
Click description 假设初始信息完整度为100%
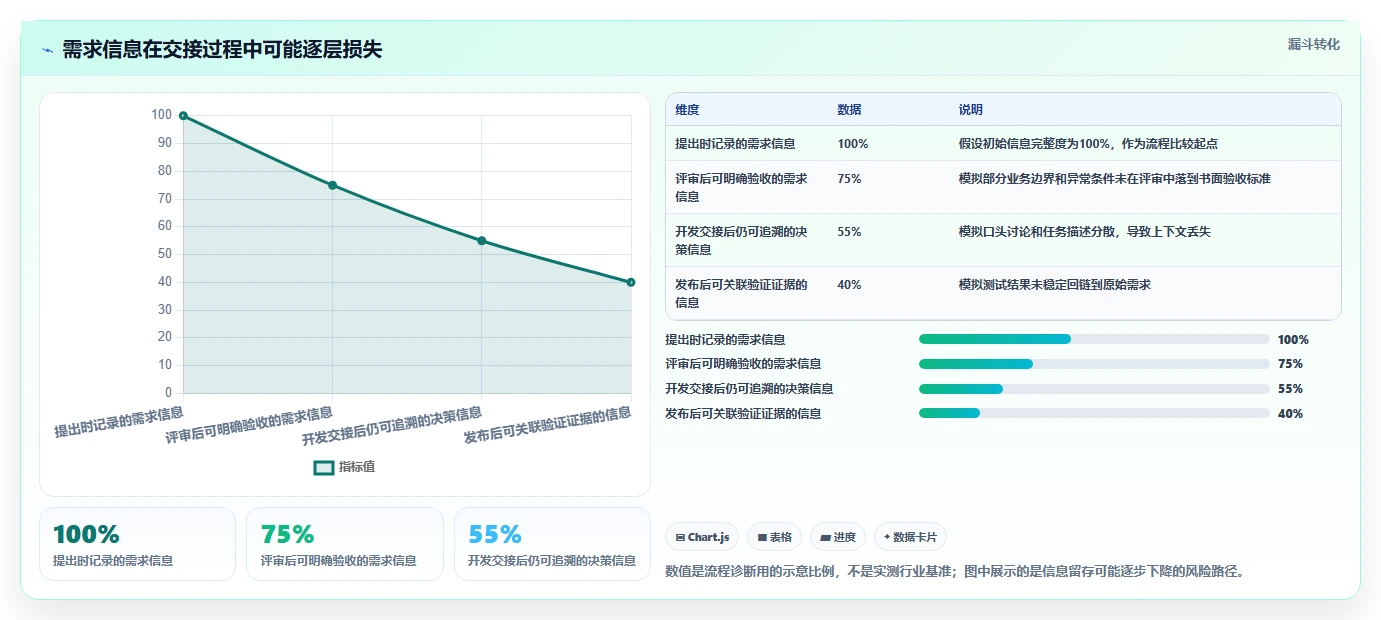(1088, 144)
